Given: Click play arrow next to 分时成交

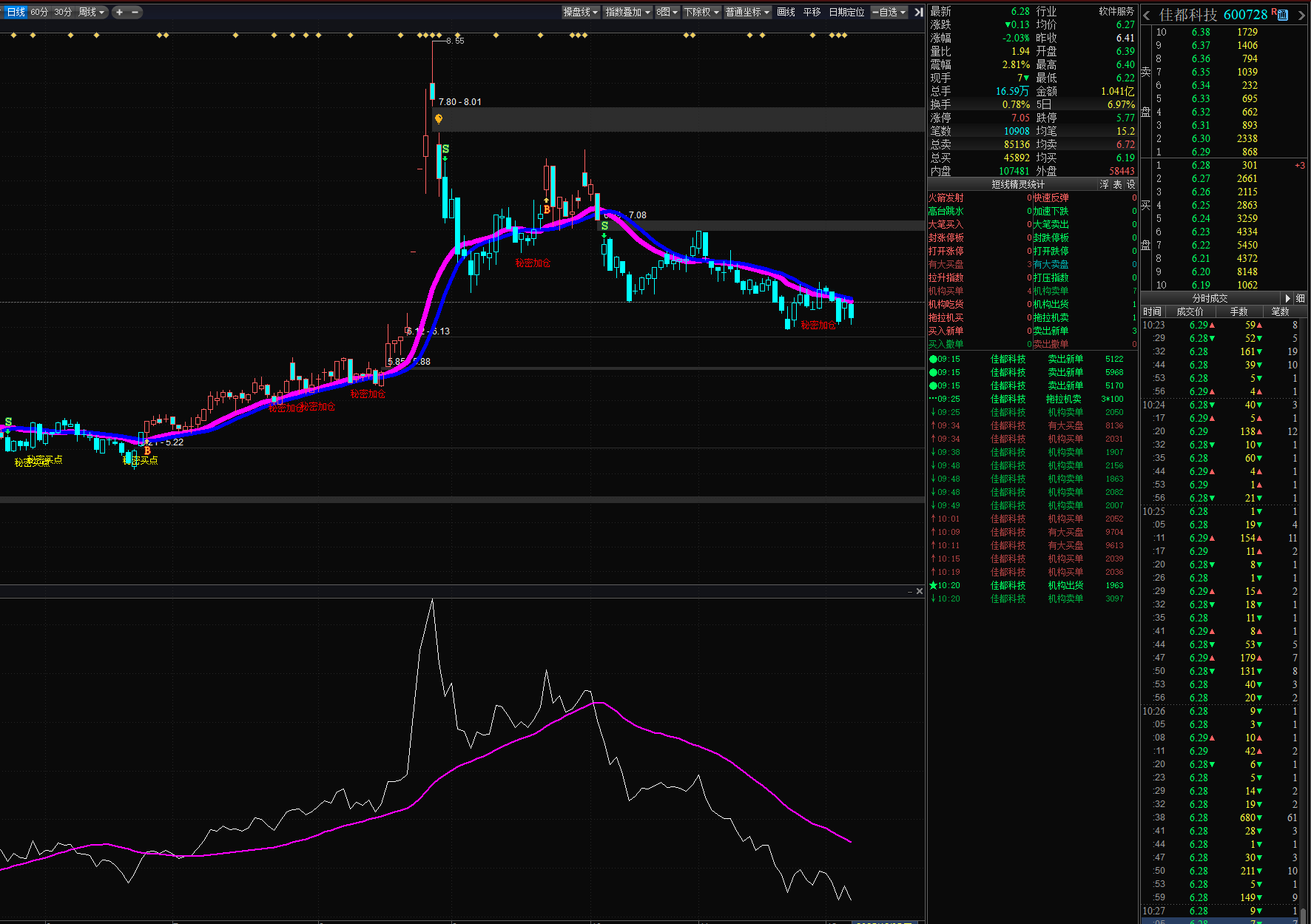Looking at the screenshot, I should click(x=1288, y=298).
